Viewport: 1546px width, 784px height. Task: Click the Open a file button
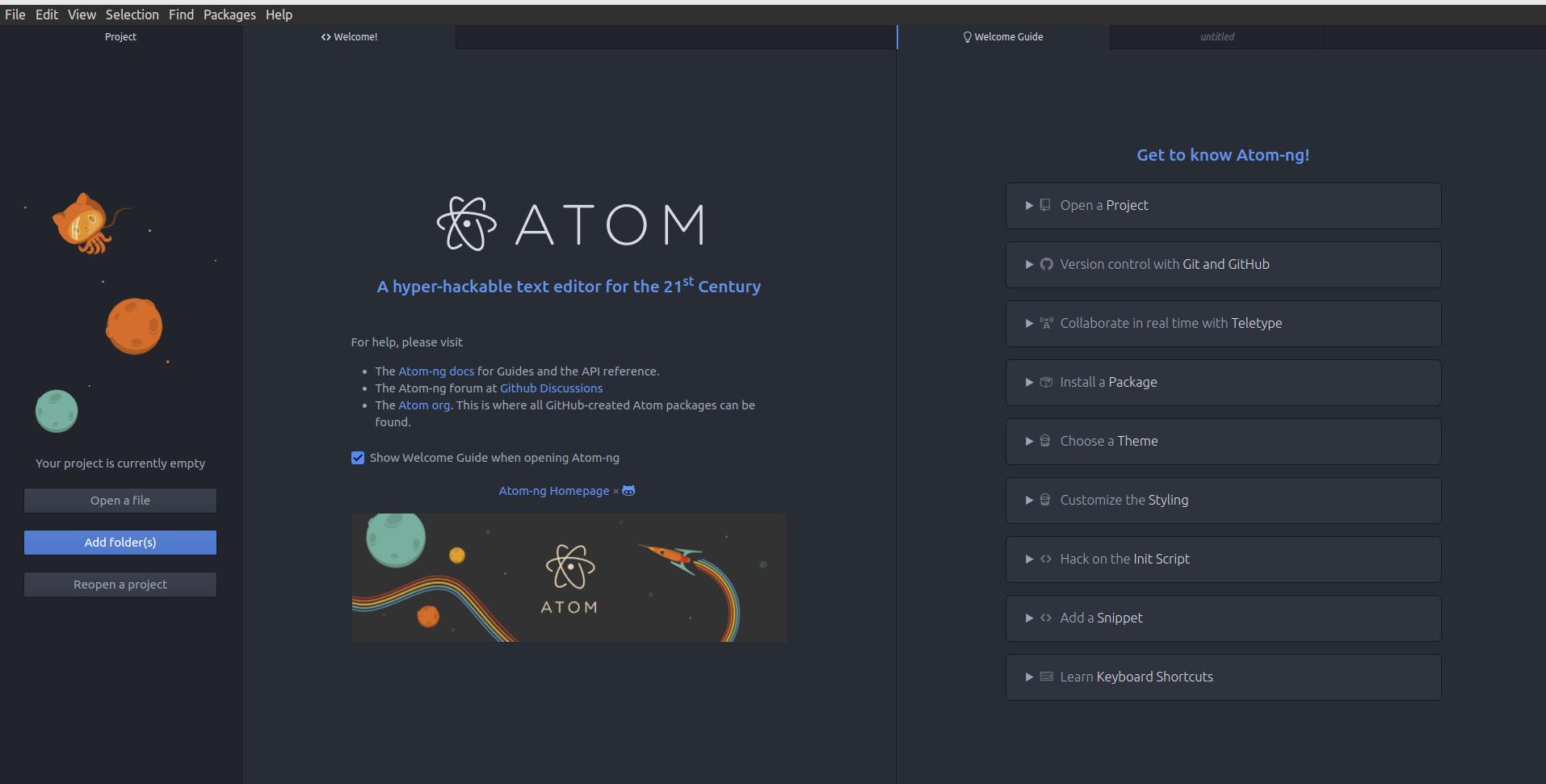point(120,501)
